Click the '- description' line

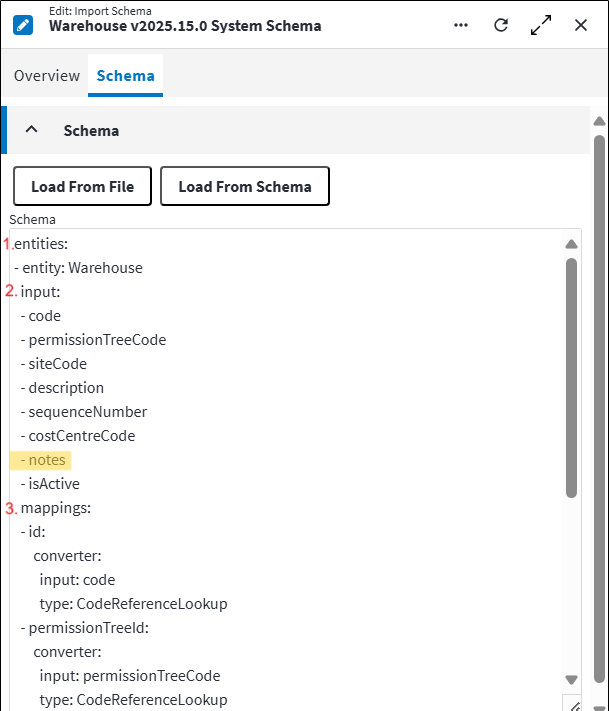pos(62,388)
